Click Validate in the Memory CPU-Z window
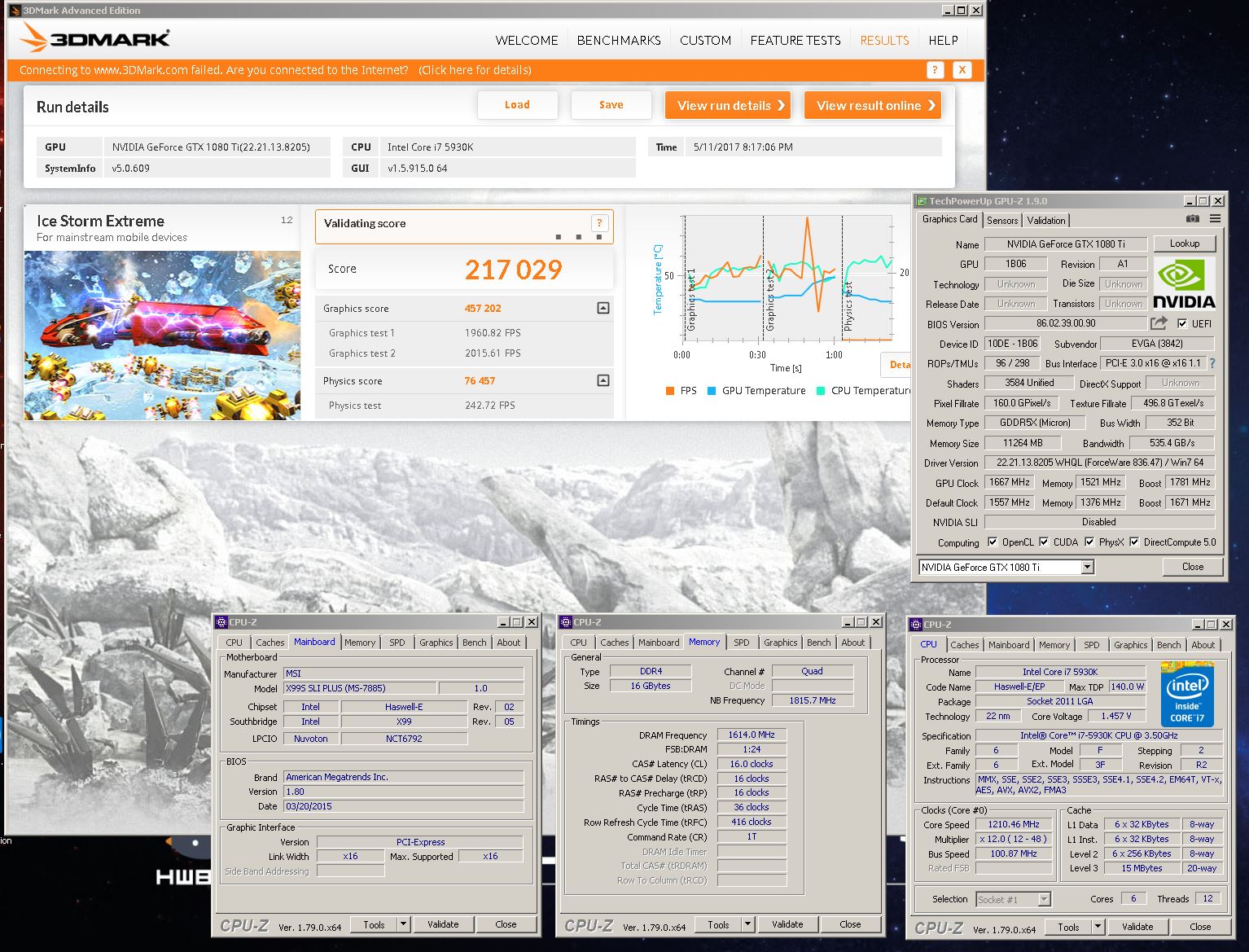 click(x=787, y=924)
